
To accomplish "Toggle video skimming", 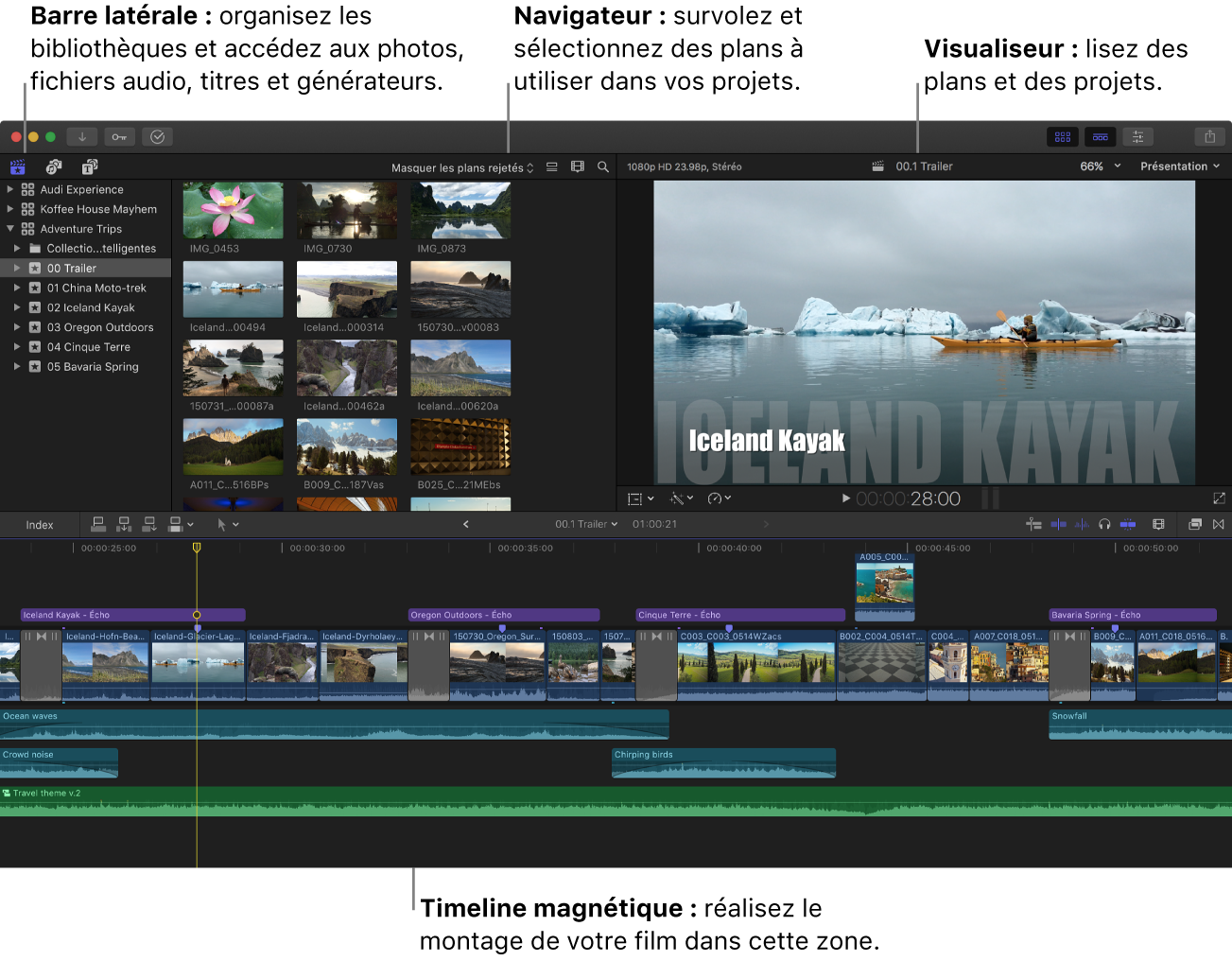I will 1058,524.
